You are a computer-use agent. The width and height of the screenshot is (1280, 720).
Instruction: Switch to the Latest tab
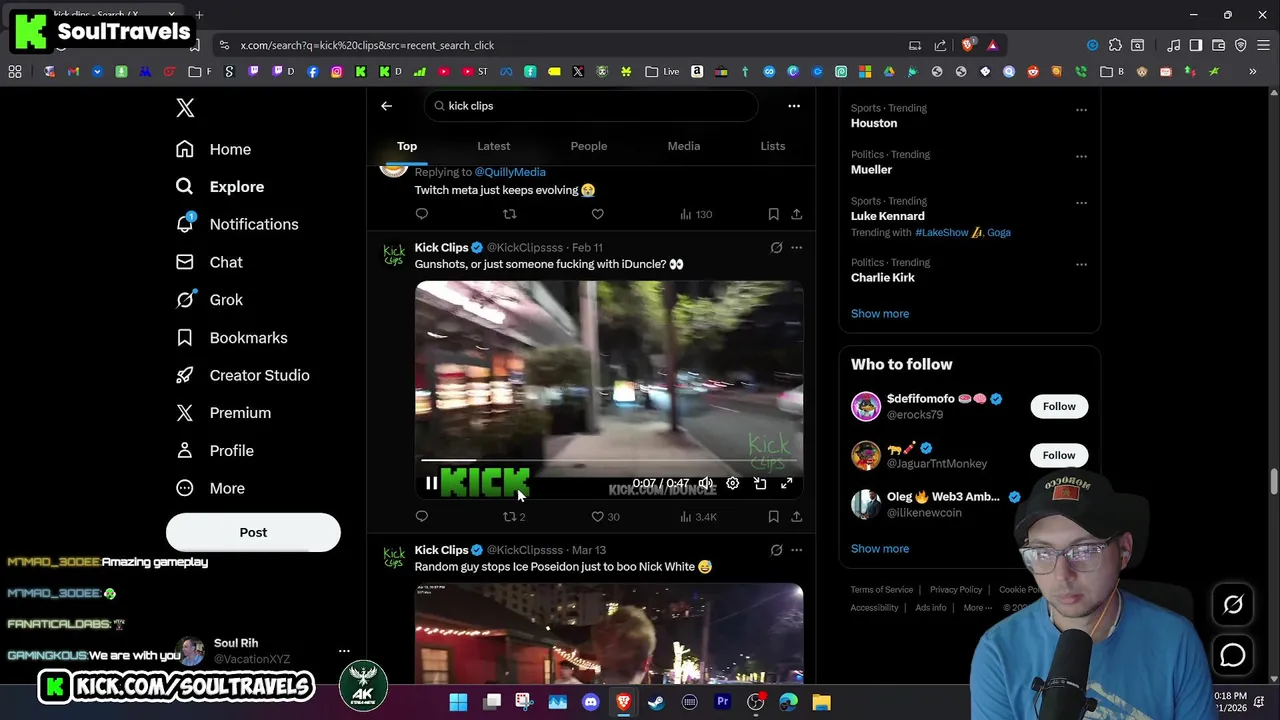coord(493,146)
